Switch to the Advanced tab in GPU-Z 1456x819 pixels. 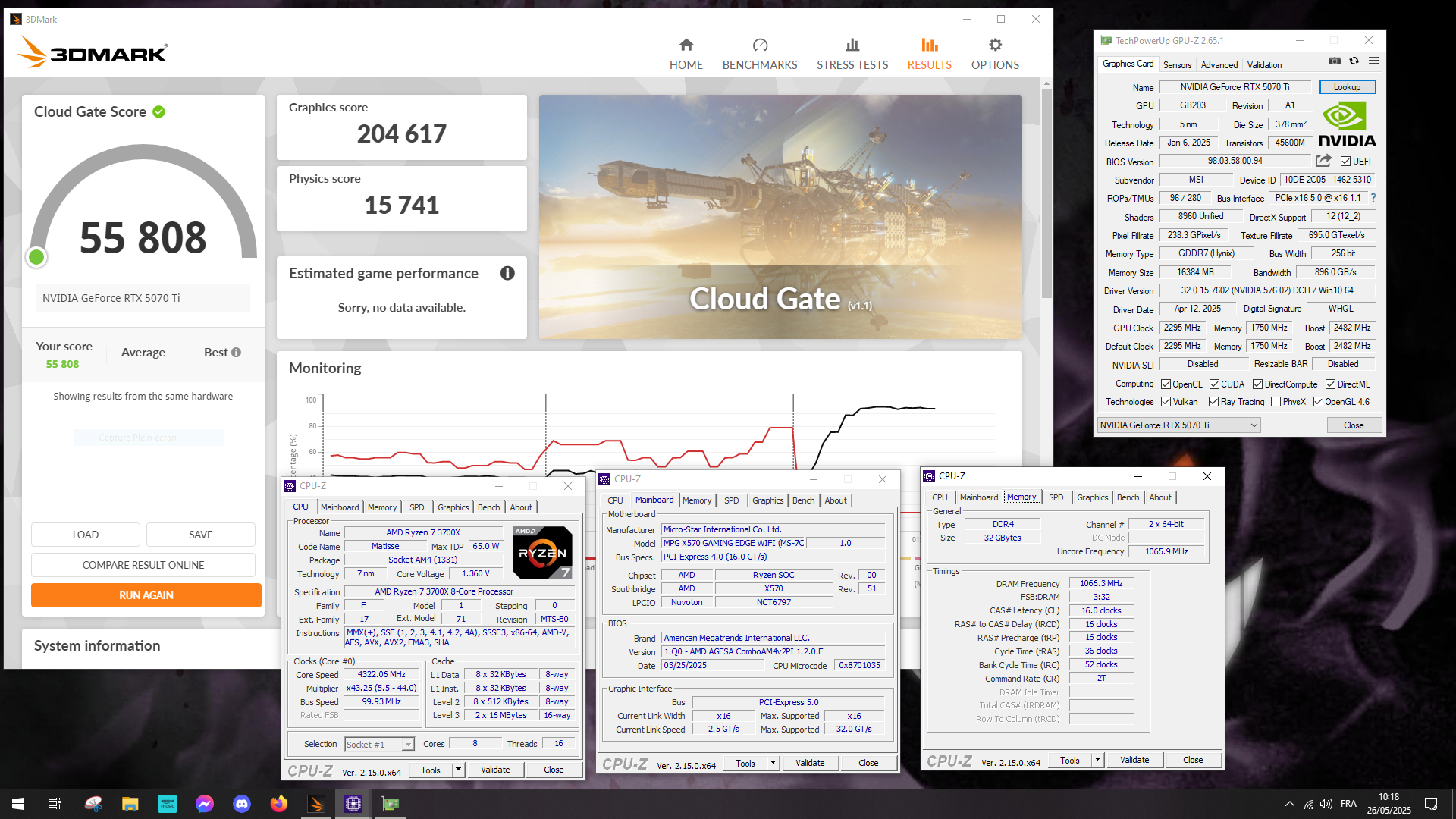tap(1219, 65)
